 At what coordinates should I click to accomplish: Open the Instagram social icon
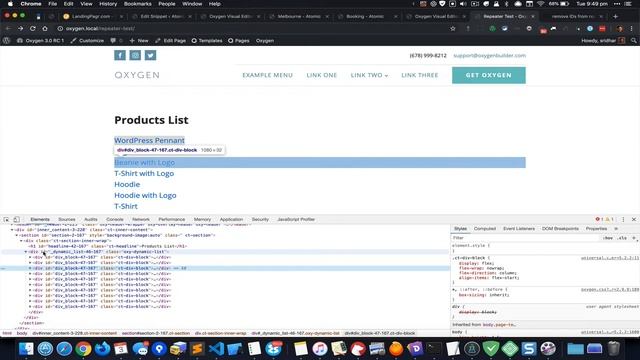[x=135, y=55]
